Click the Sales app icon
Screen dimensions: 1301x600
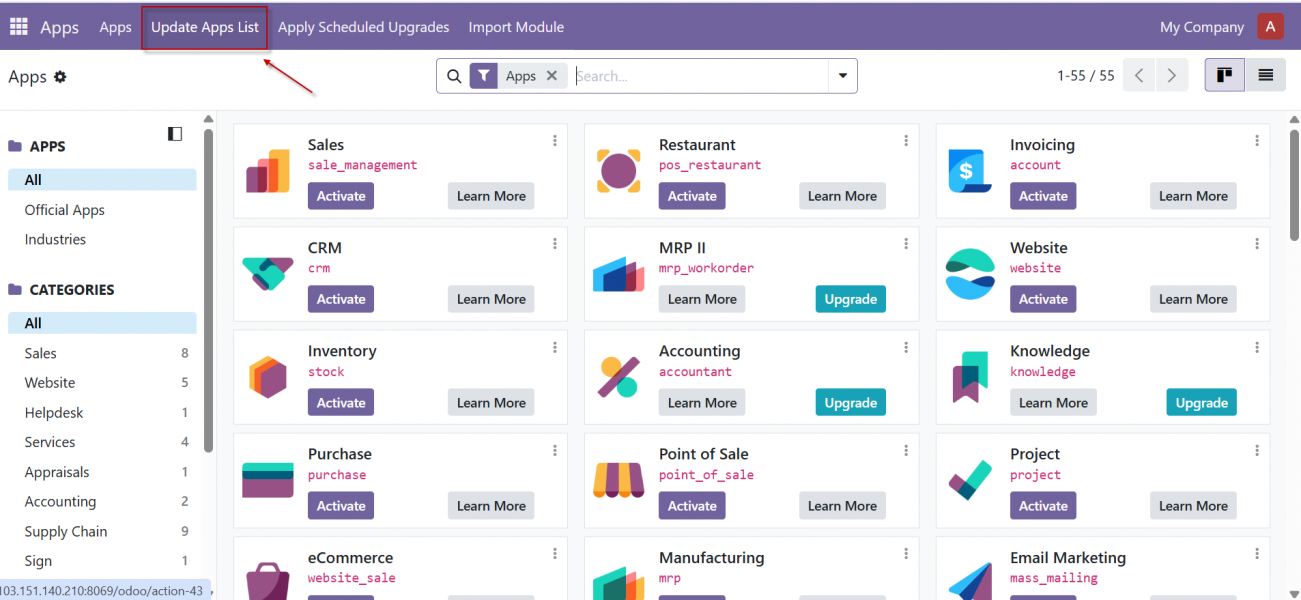268,172
